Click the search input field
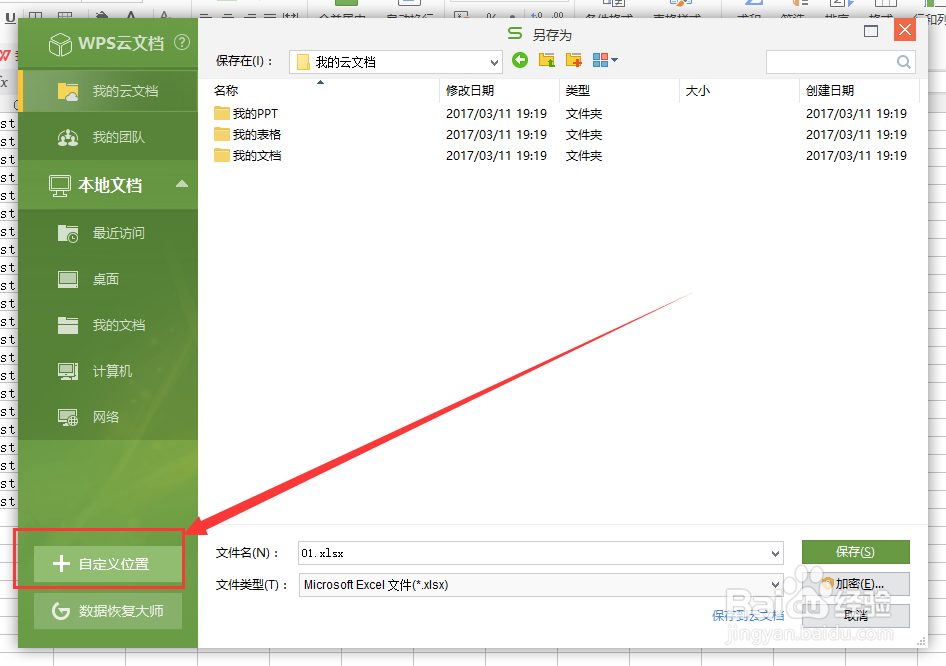The width and height of the screenshot is (946, 666). (x=830, y=62)
